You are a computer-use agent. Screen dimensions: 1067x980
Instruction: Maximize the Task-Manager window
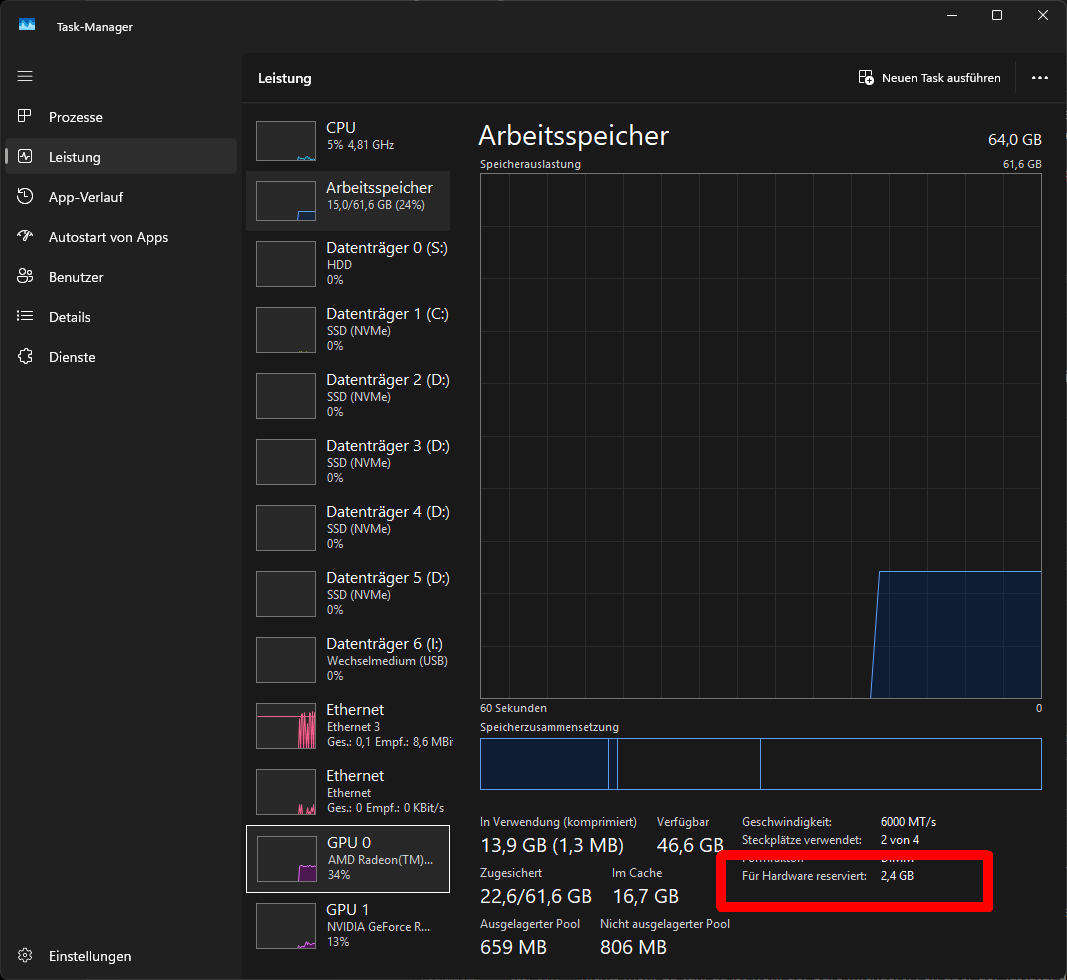coord(997,15)
